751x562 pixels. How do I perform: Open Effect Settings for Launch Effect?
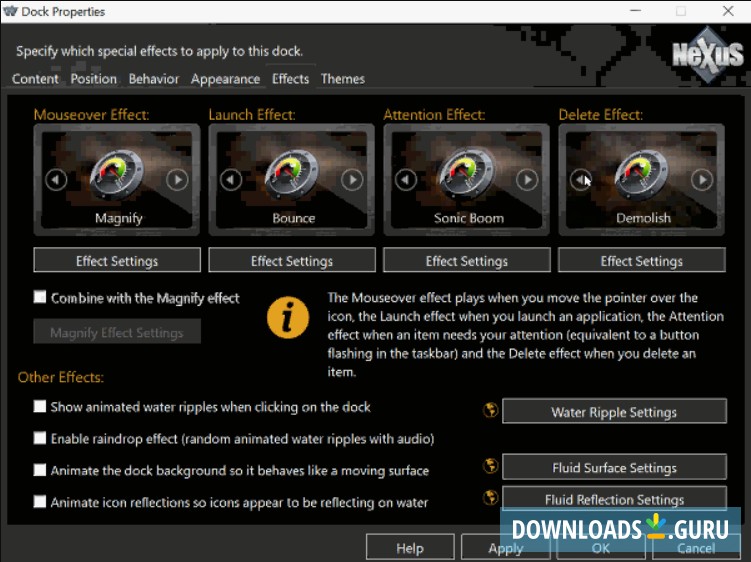click(x=292, y=260)
